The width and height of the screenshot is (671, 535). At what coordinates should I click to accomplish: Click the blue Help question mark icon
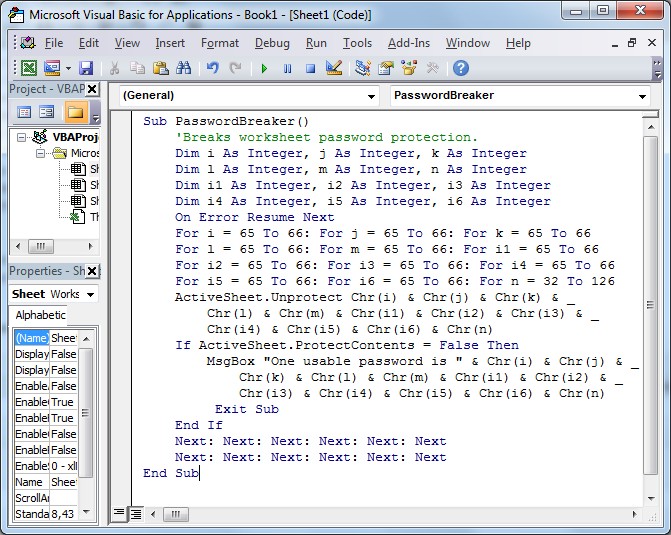461,68
